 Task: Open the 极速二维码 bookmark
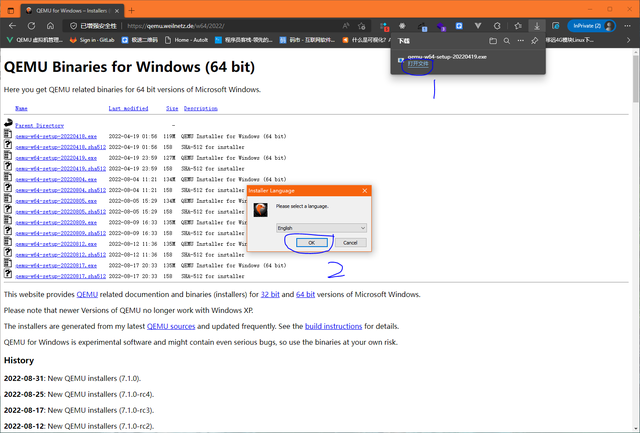[x=140, y=40]
